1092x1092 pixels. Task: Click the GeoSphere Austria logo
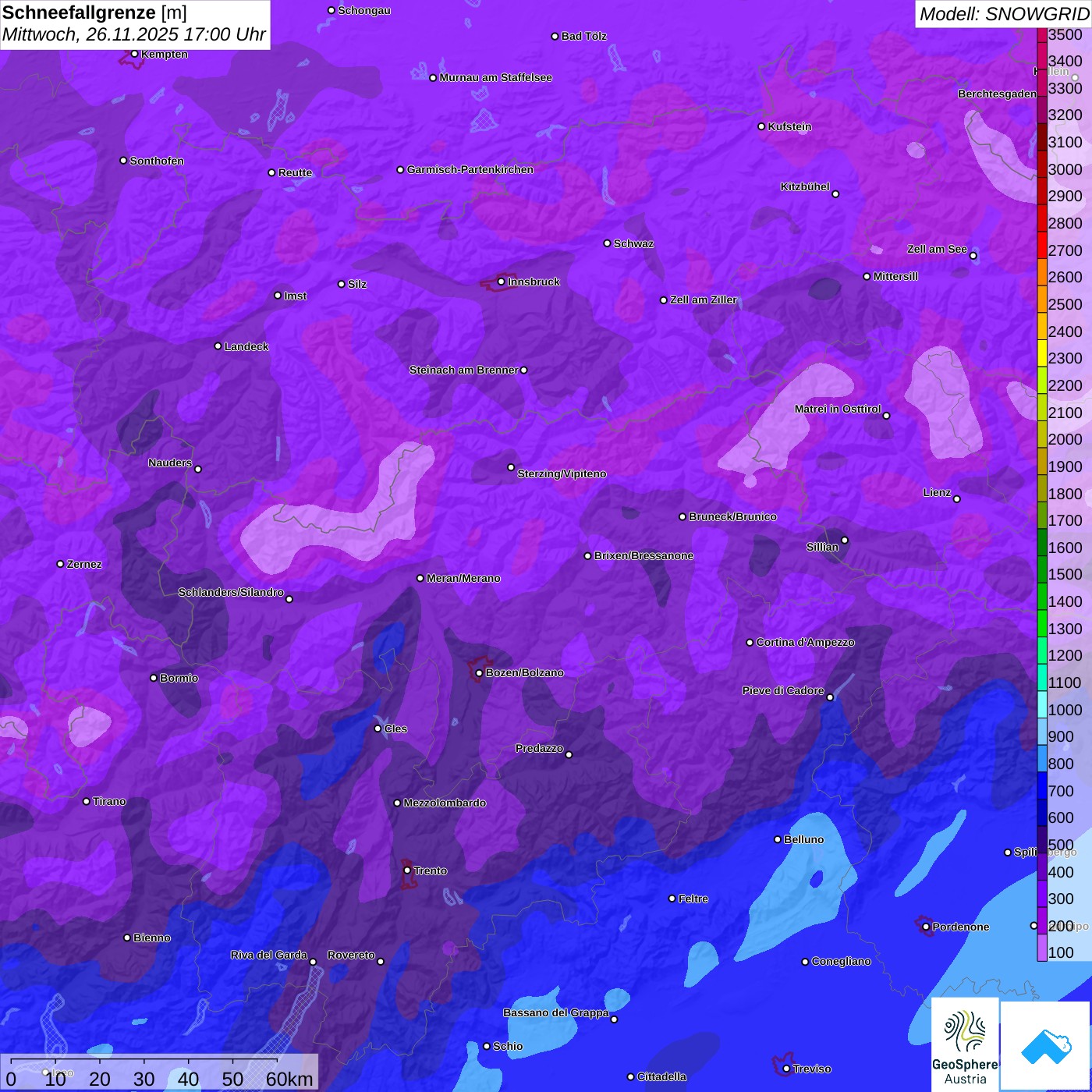[x=965, y=1044]
